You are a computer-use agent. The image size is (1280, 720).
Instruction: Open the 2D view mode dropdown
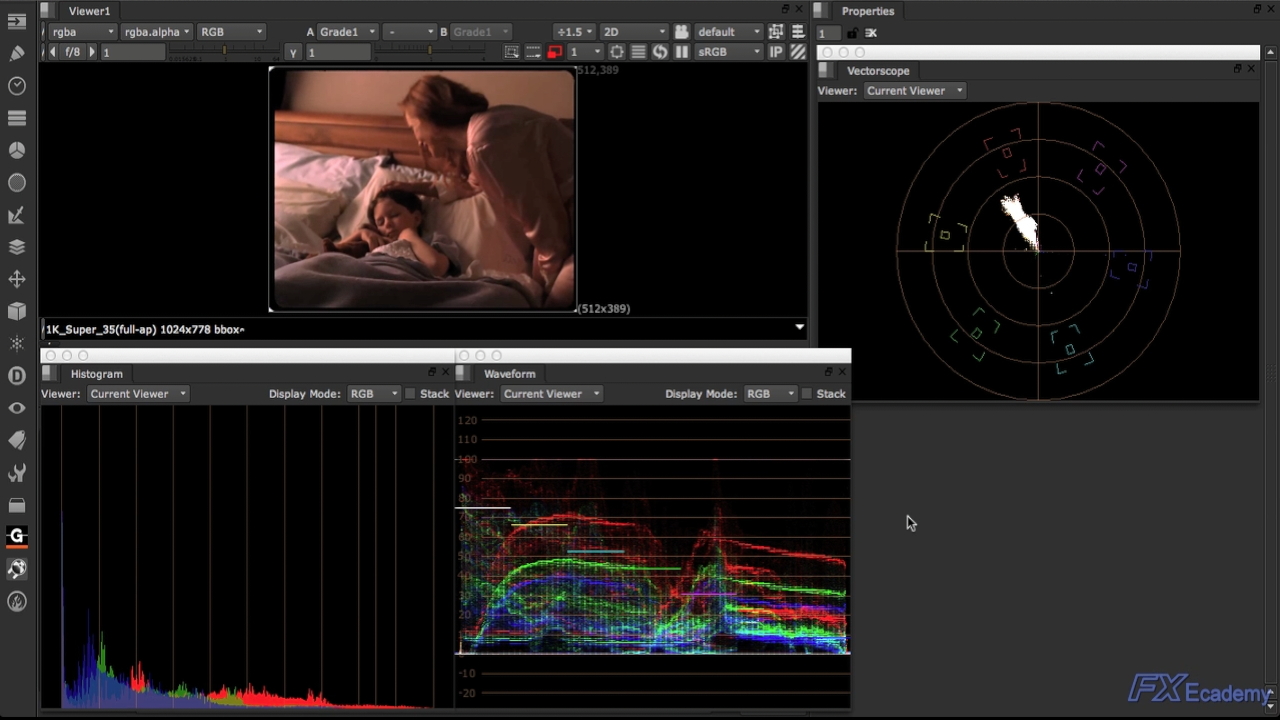(633, 32)
